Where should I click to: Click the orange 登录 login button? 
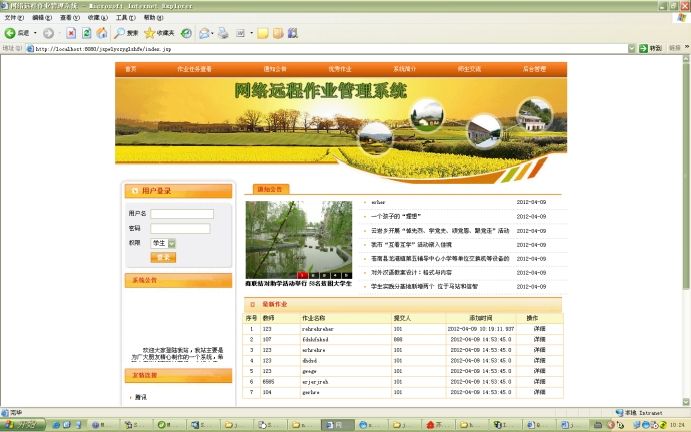(163, 257)
